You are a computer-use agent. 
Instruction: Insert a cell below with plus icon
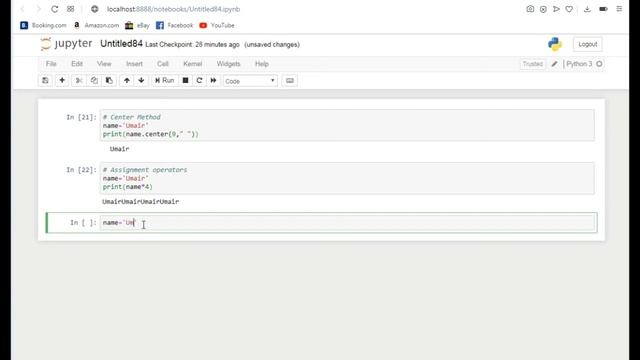[62, 80]
